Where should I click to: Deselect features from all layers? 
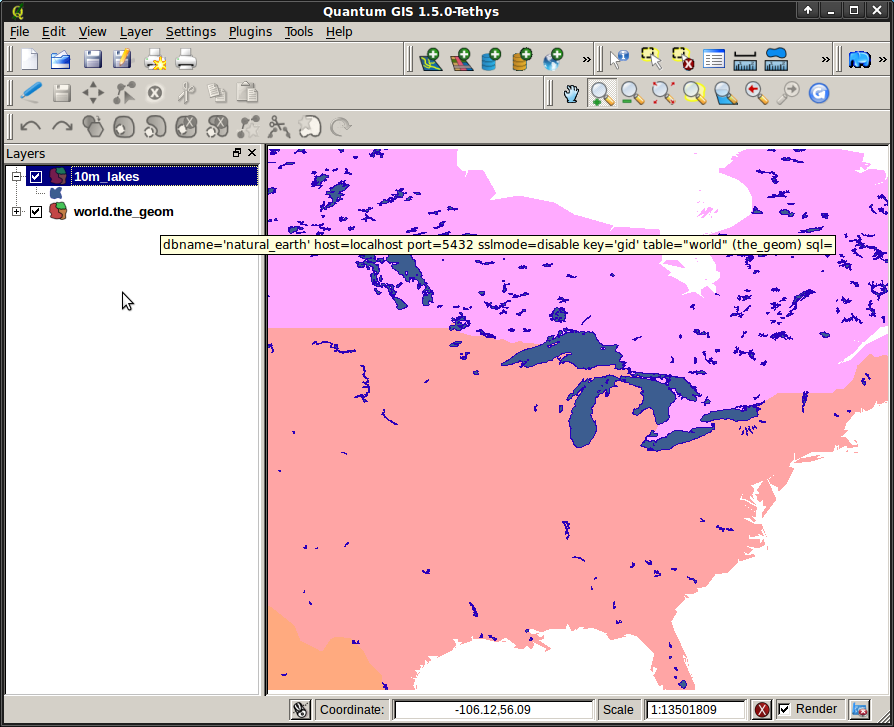pos(682,59)
